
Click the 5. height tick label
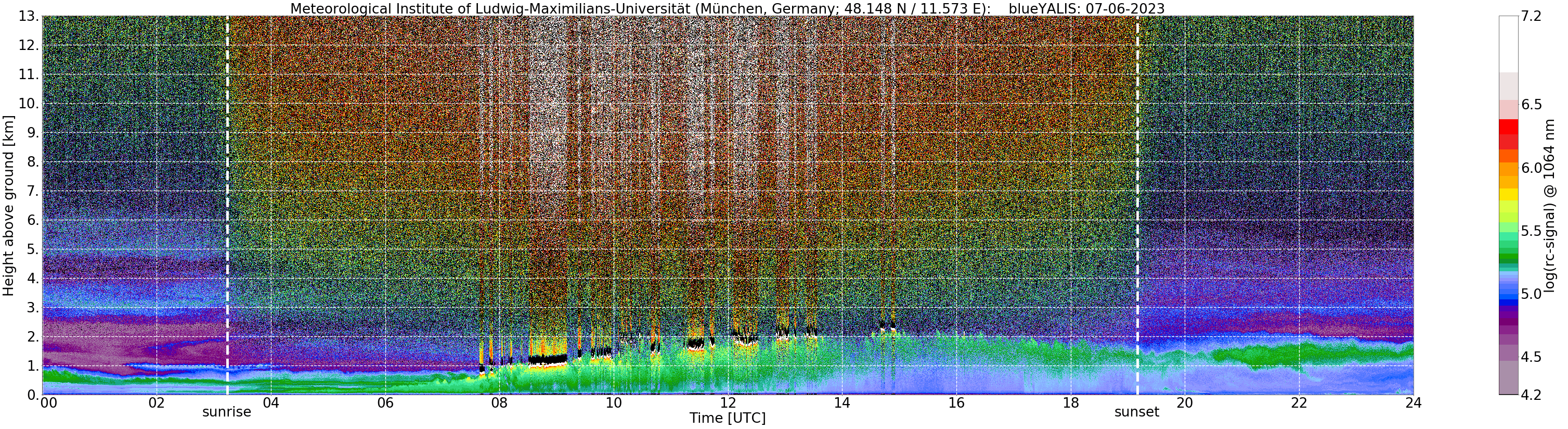(32, 249)
